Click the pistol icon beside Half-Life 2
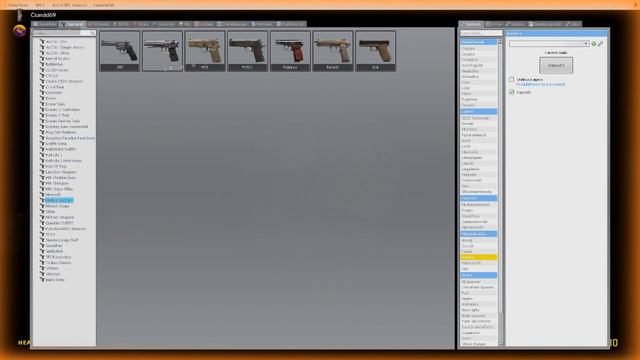640x360 pixels. pos(42,155)
